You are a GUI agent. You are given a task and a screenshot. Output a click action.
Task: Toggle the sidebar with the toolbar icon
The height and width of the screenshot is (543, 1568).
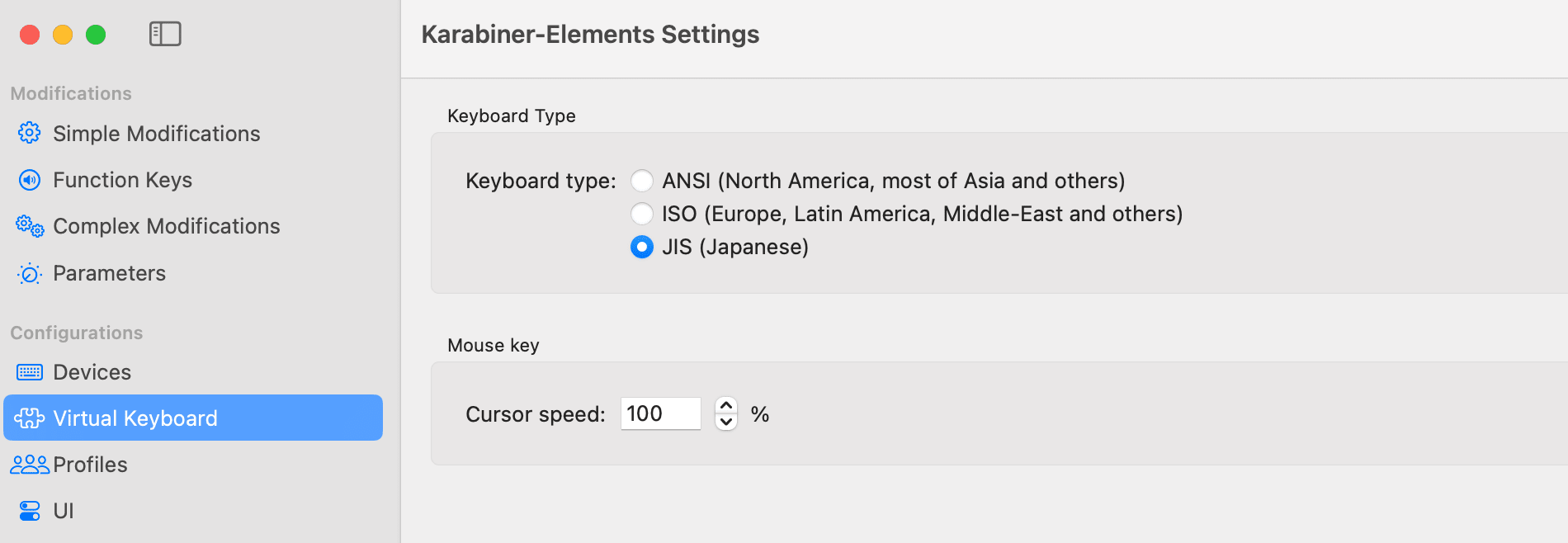pyautogui.click(x=165, y=34)
